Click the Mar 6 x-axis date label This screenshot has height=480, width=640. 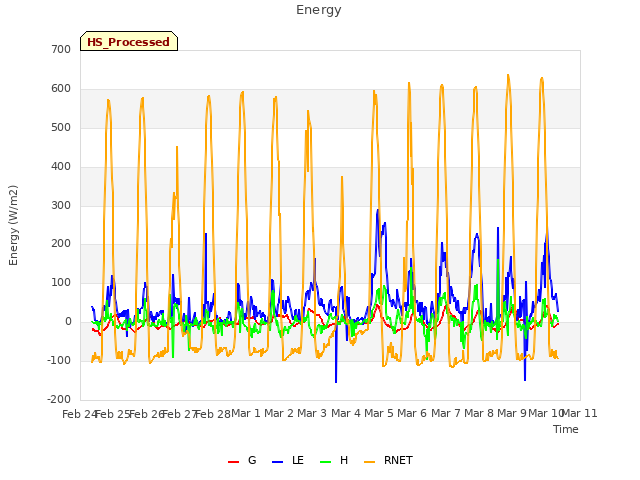click(412, 413)
